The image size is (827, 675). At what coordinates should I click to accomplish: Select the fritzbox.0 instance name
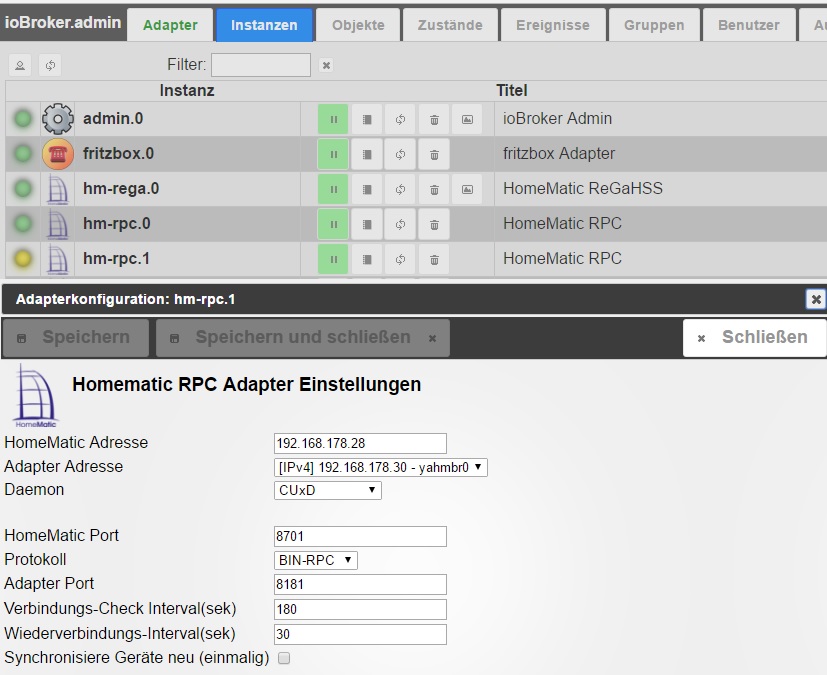(119, 153)
